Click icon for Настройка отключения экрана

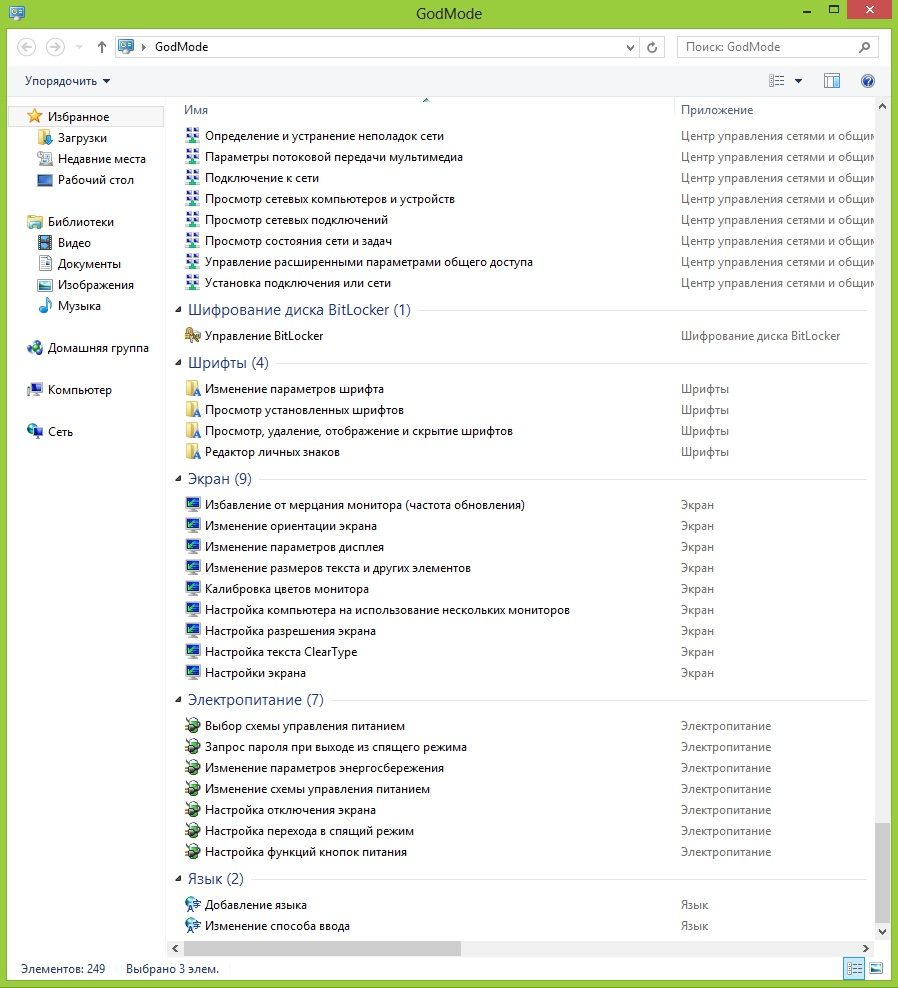pyautogui.click(x=192, y=809)
